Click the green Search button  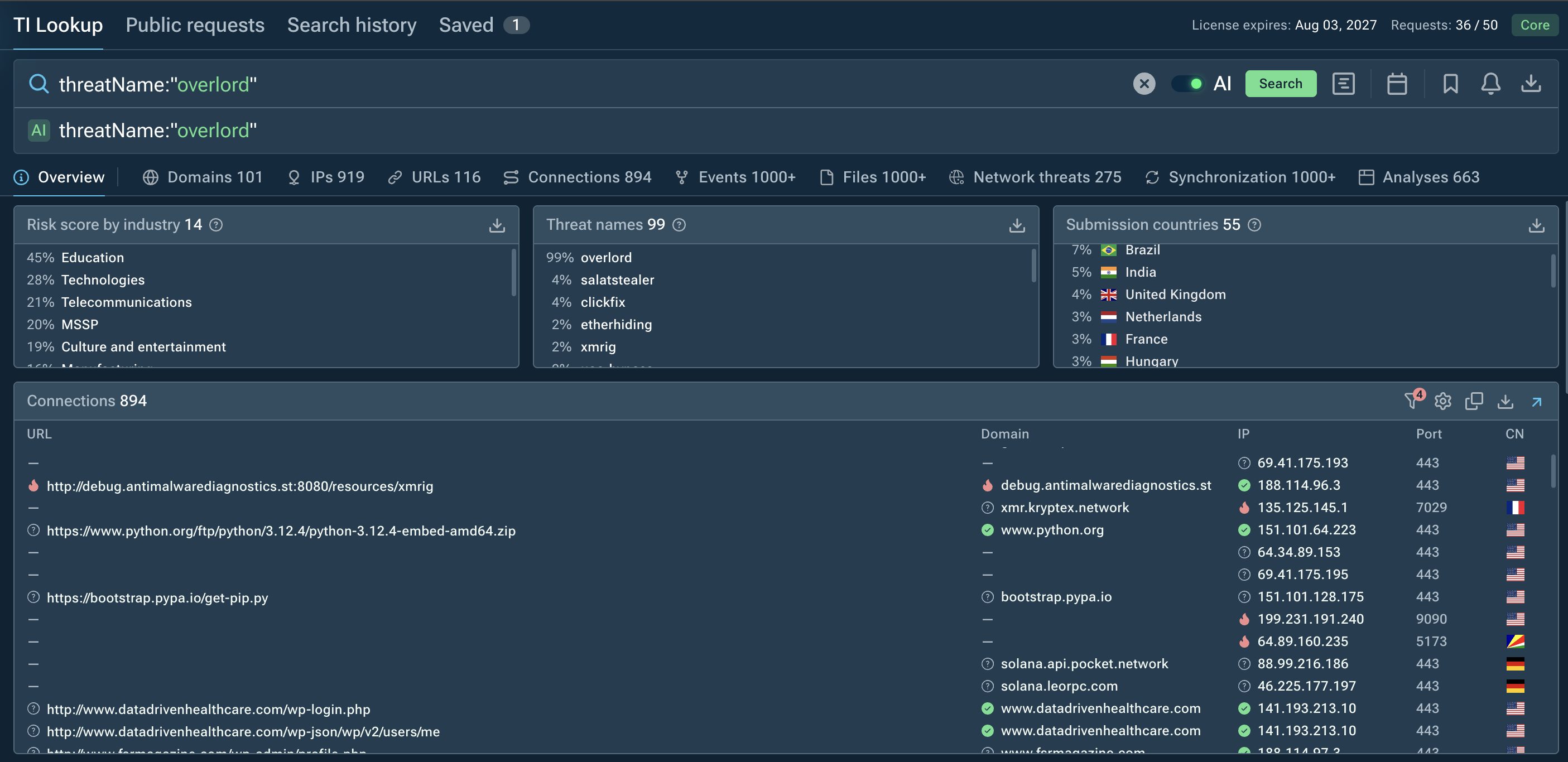tap(1280, 83)
